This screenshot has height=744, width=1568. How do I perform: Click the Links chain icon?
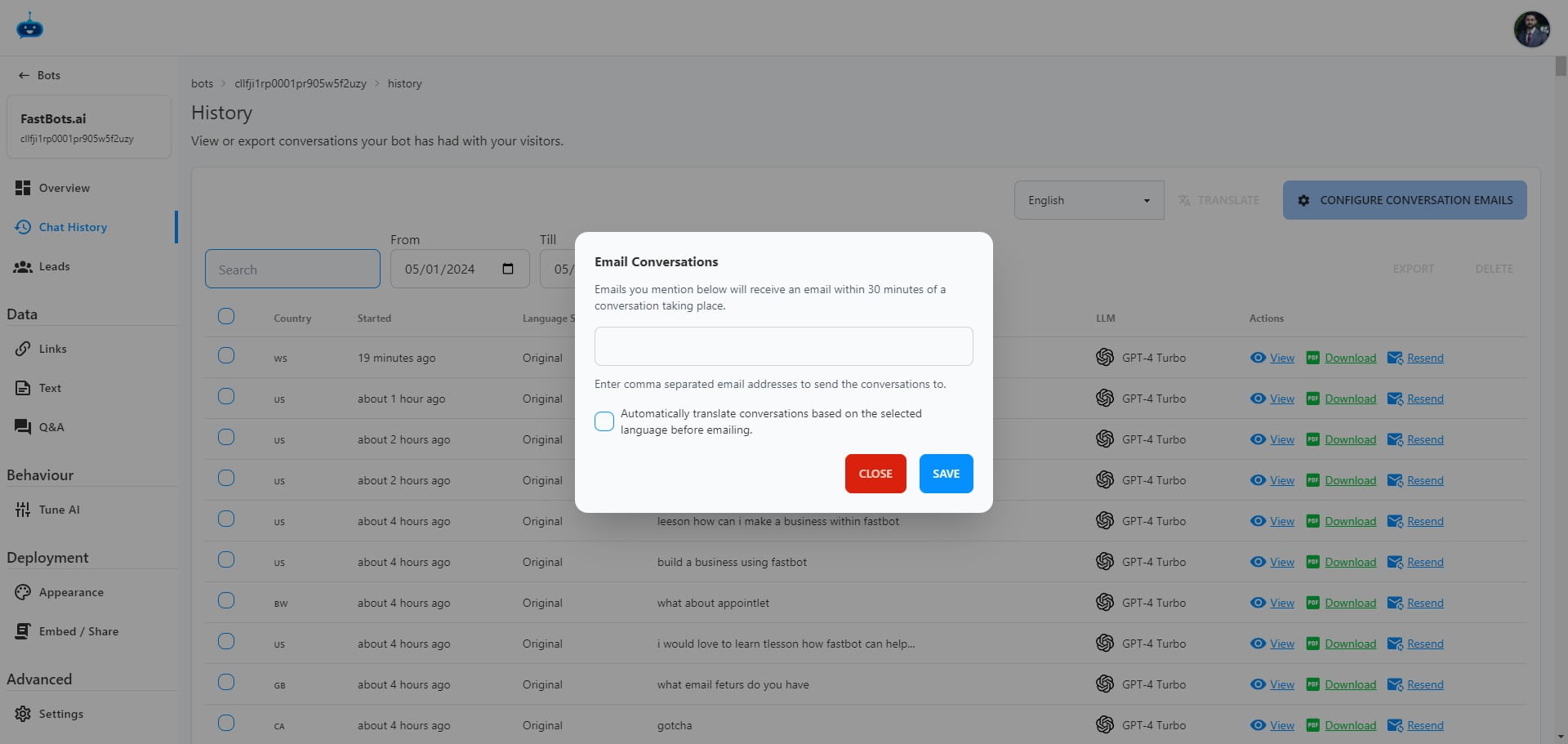23,349
